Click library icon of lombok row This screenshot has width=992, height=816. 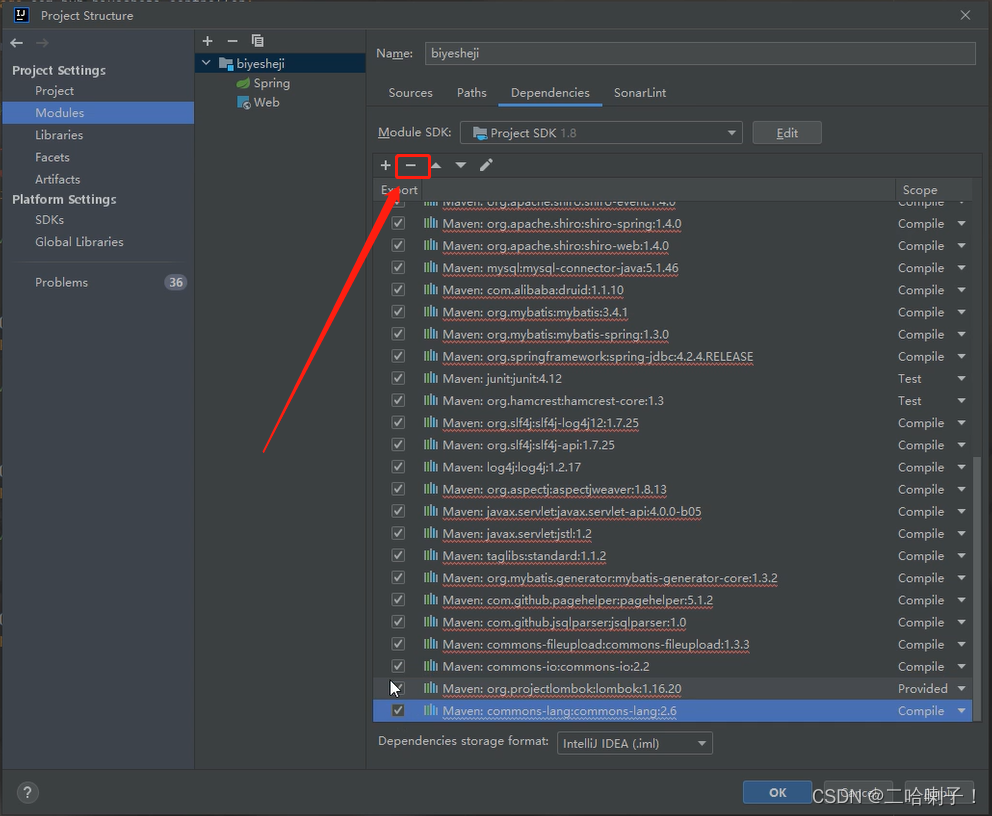click(x=431, y=688)
